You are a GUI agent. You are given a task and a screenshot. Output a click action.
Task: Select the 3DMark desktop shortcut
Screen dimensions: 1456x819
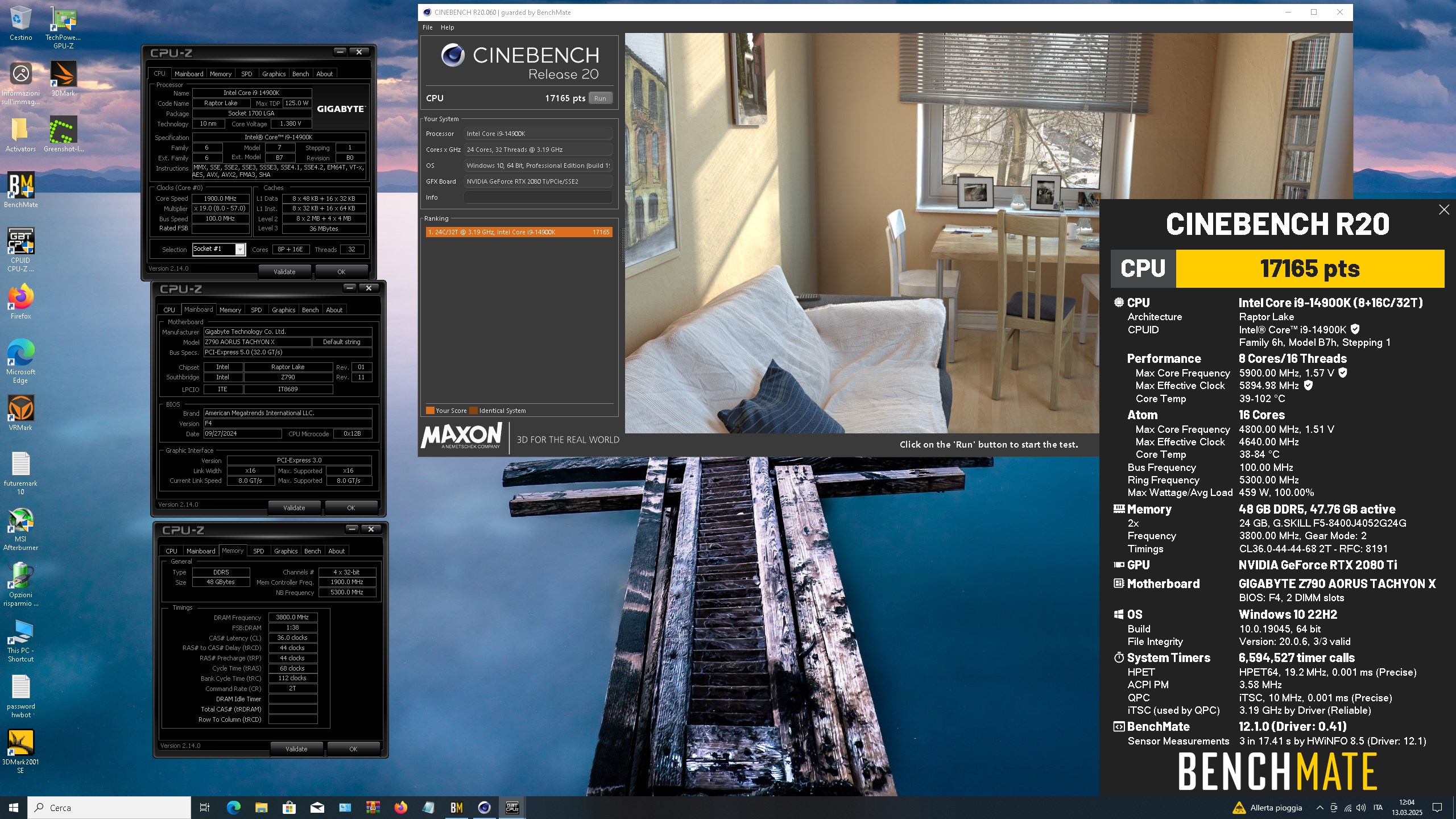tap(63, 78)
